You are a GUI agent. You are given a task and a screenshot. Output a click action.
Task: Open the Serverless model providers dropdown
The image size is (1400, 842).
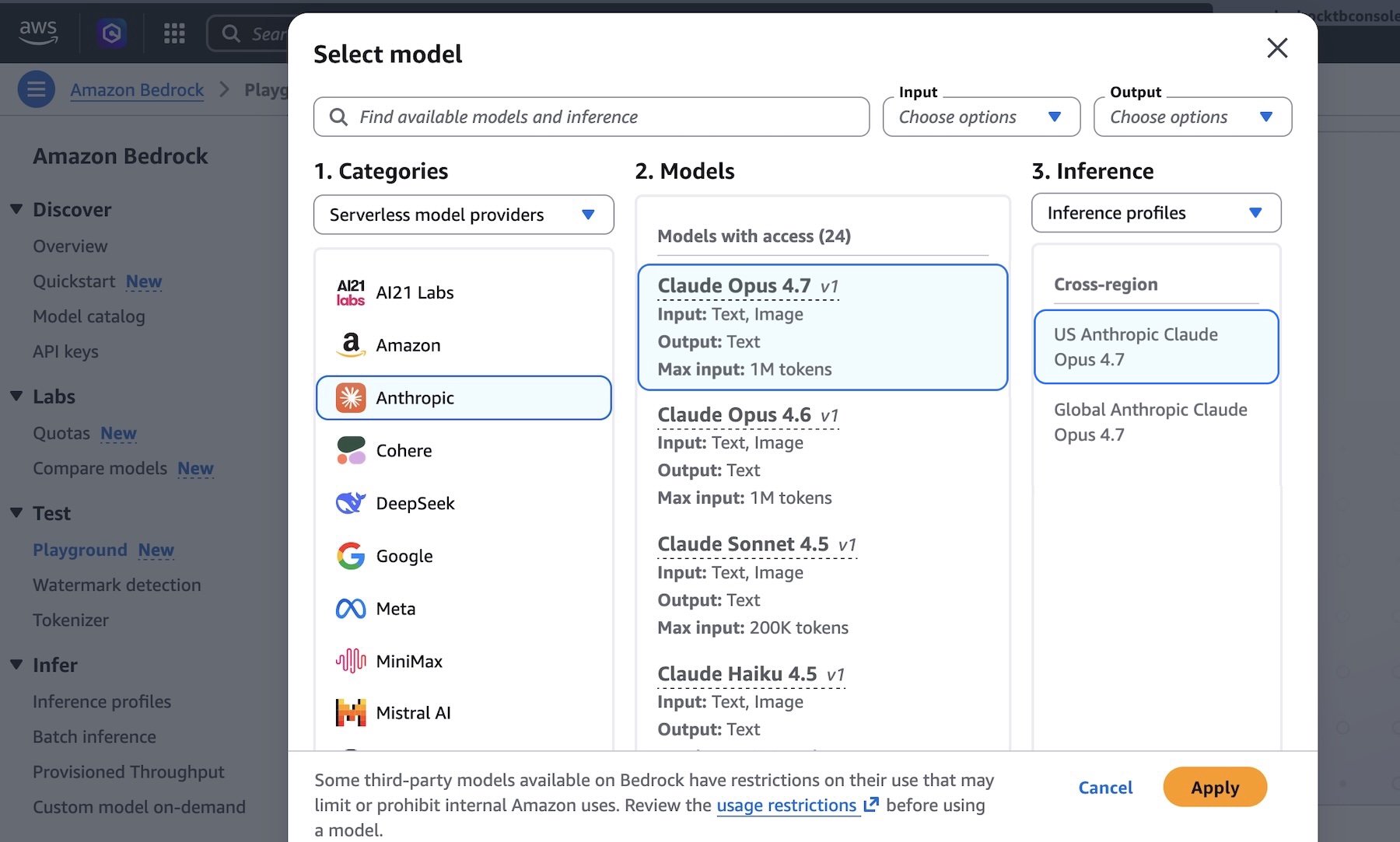(464, 215)
